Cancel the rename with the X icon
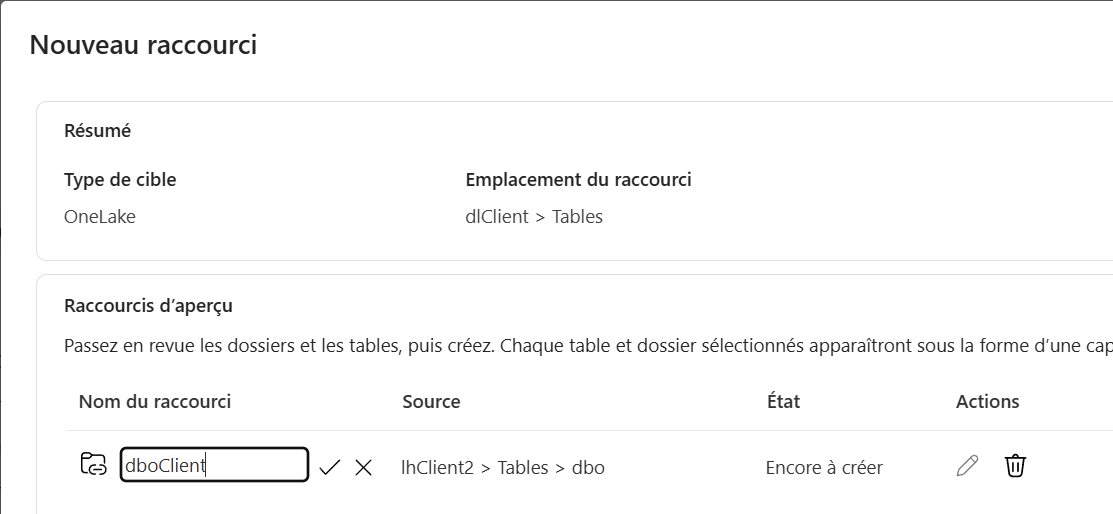The height and width of the screenshot is (514, 1113). click(363, 467)
